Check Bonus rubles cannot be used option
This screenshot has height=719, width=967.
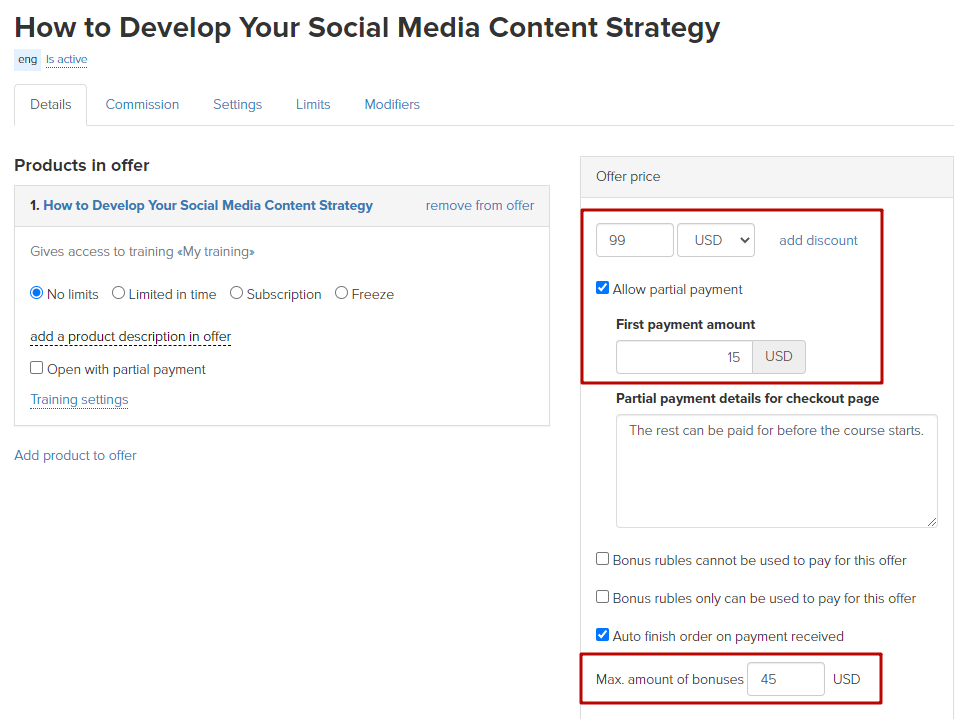point(603,559)
